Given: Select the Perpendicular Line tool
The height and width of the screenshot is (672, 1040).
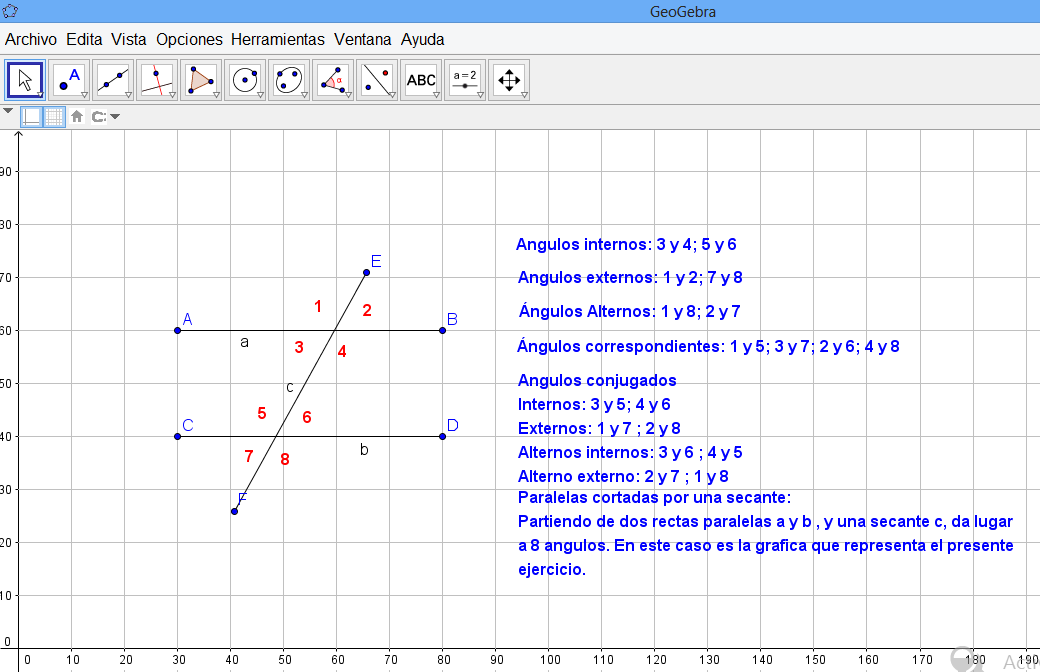Looking at the screenshot, I should point(156,80).
